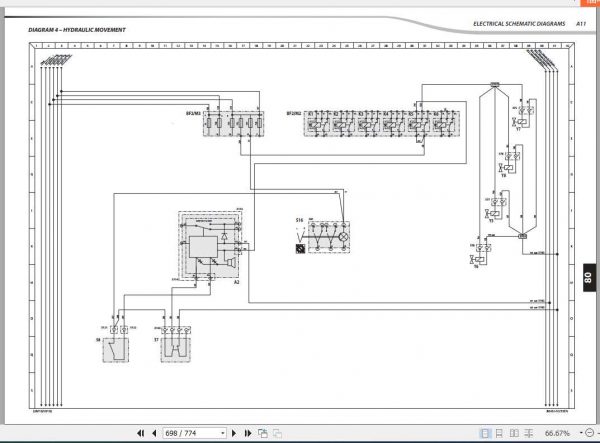
Task: Open the zoom level dropdown arrow
Action: tap(581, 433)
